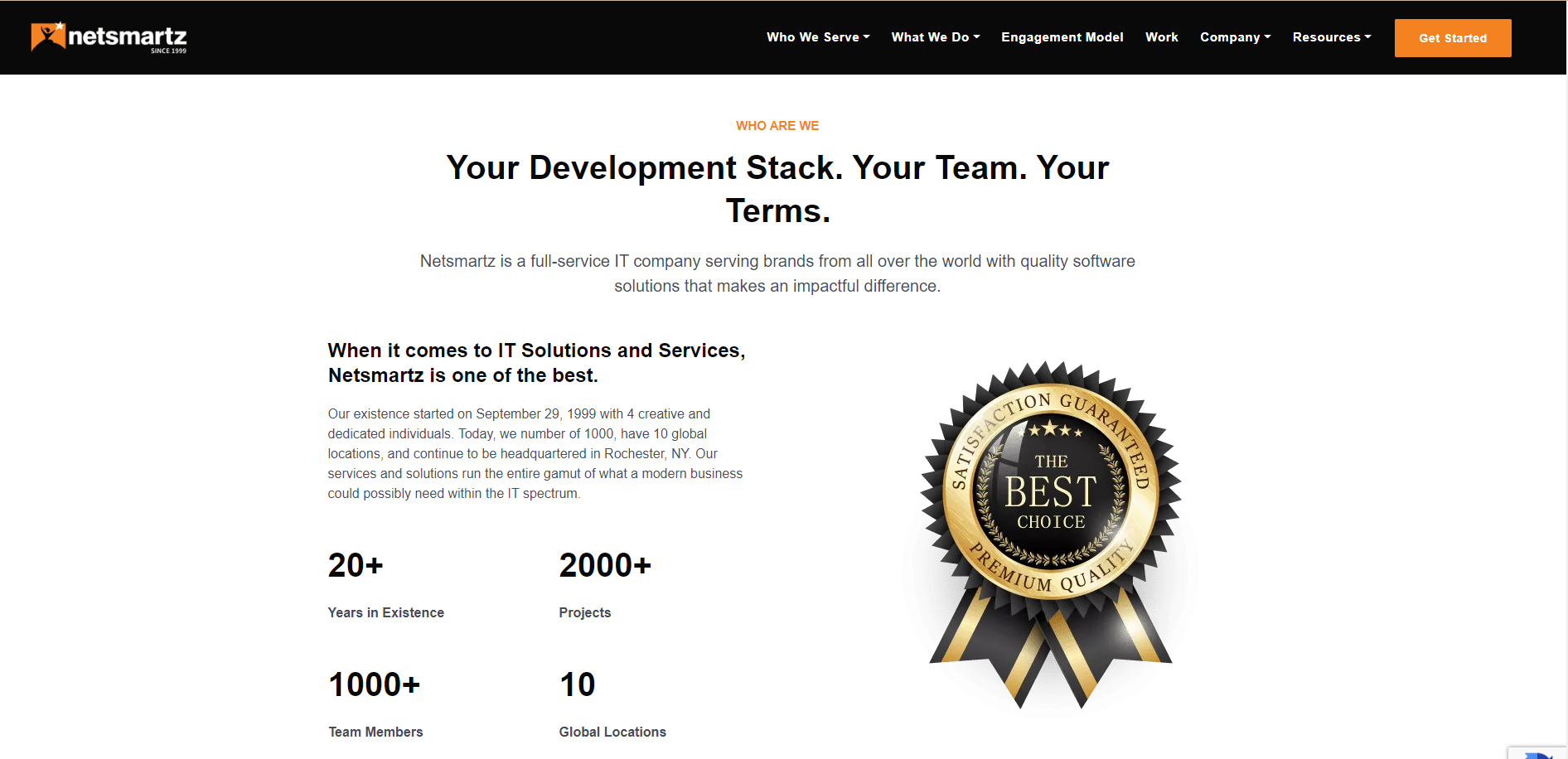Image resolution: width=1568 pixels, height=759 pixels.
Task: Click the 'Years in Existence' label
Action: tap(385, 612)
